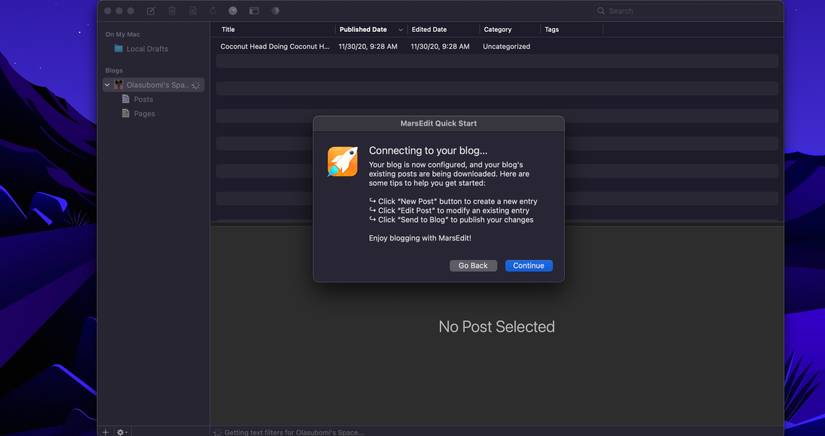Click the round filled-circle toolbar icon
Image resolution: width=825 pixels, height=436 pixels.
[233, 11]
